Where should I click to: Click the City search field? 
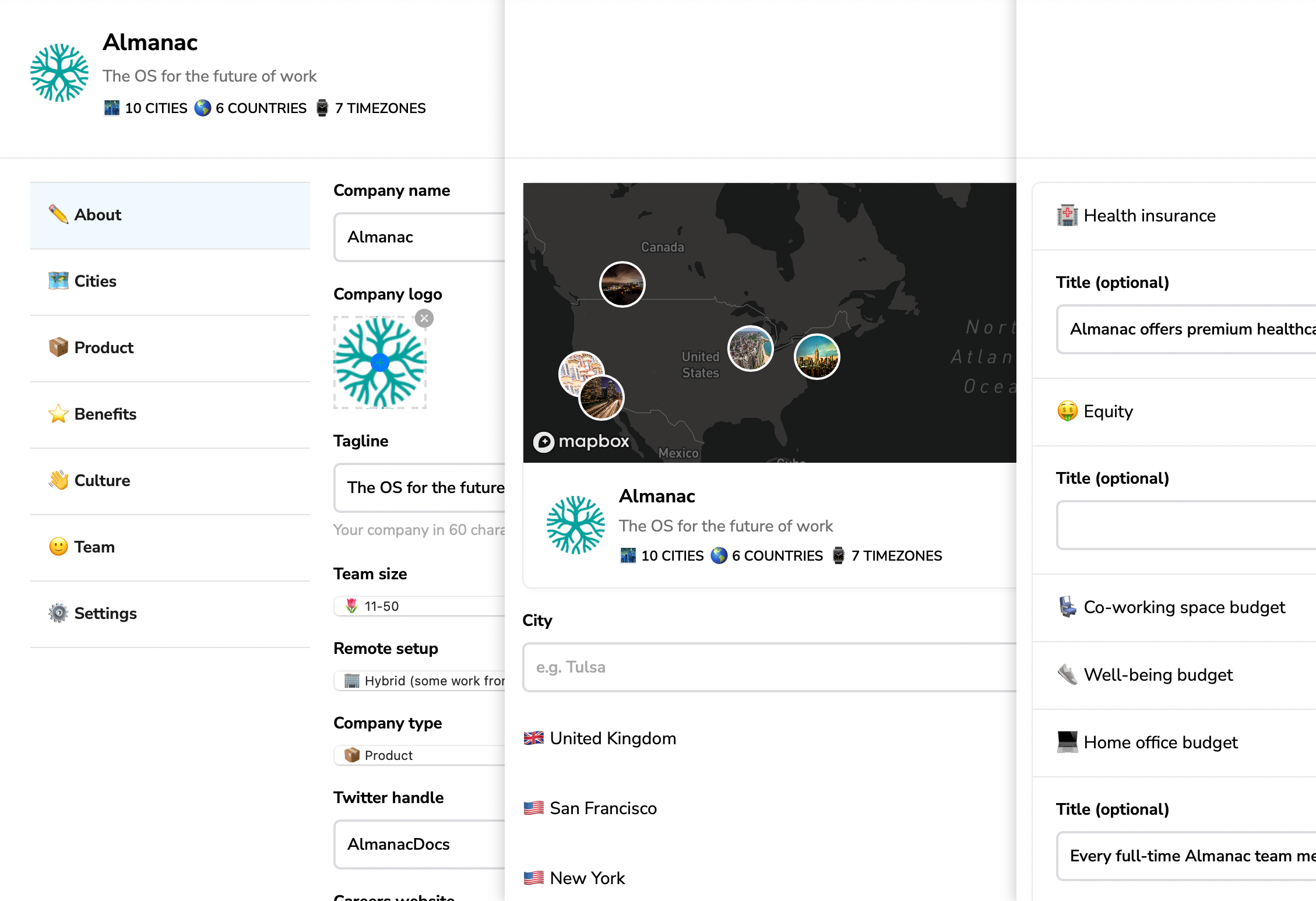pyautogui.click(x=769, y=667)
